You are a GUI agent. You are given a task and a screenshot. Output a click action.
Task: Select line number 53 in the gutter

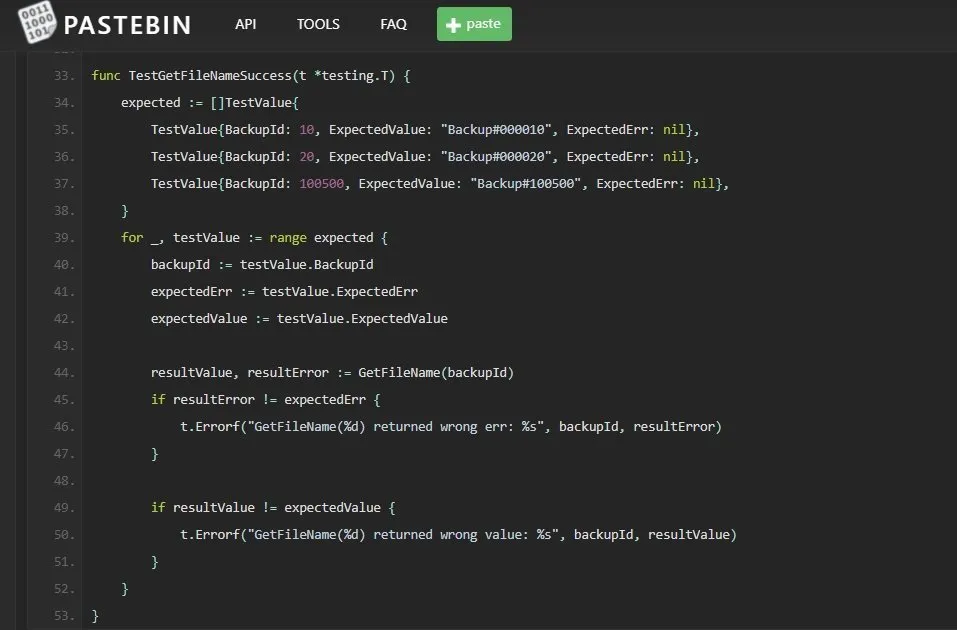(x=64, y=616)
